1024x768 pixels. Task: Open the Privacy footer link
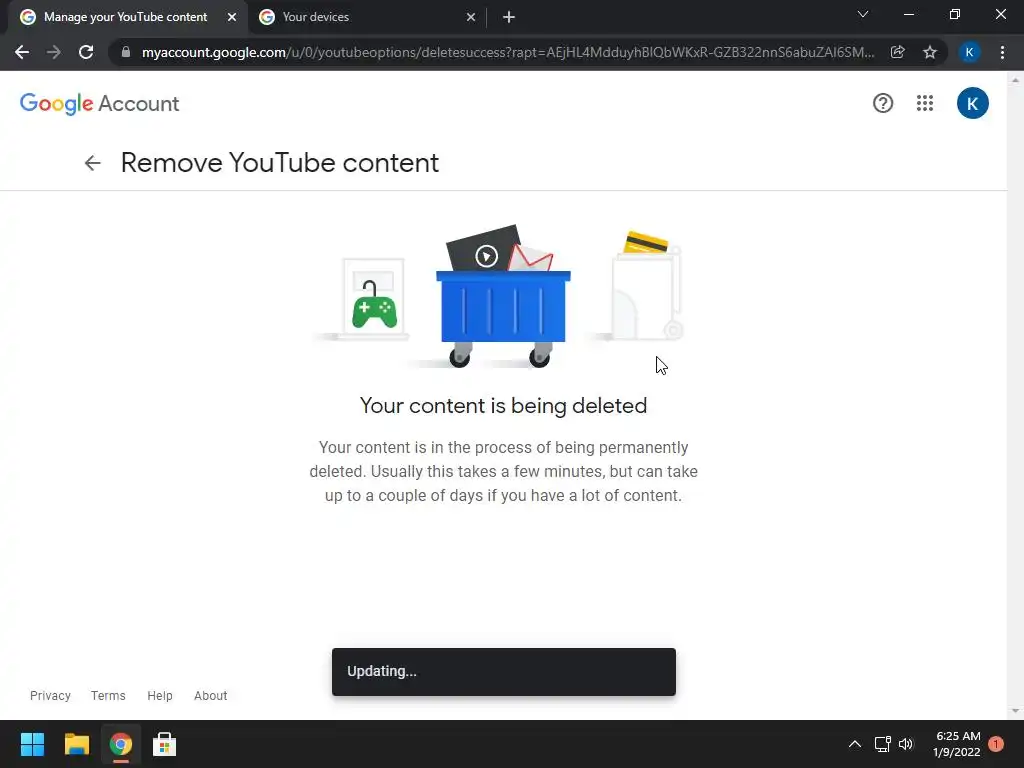point(50,696)
